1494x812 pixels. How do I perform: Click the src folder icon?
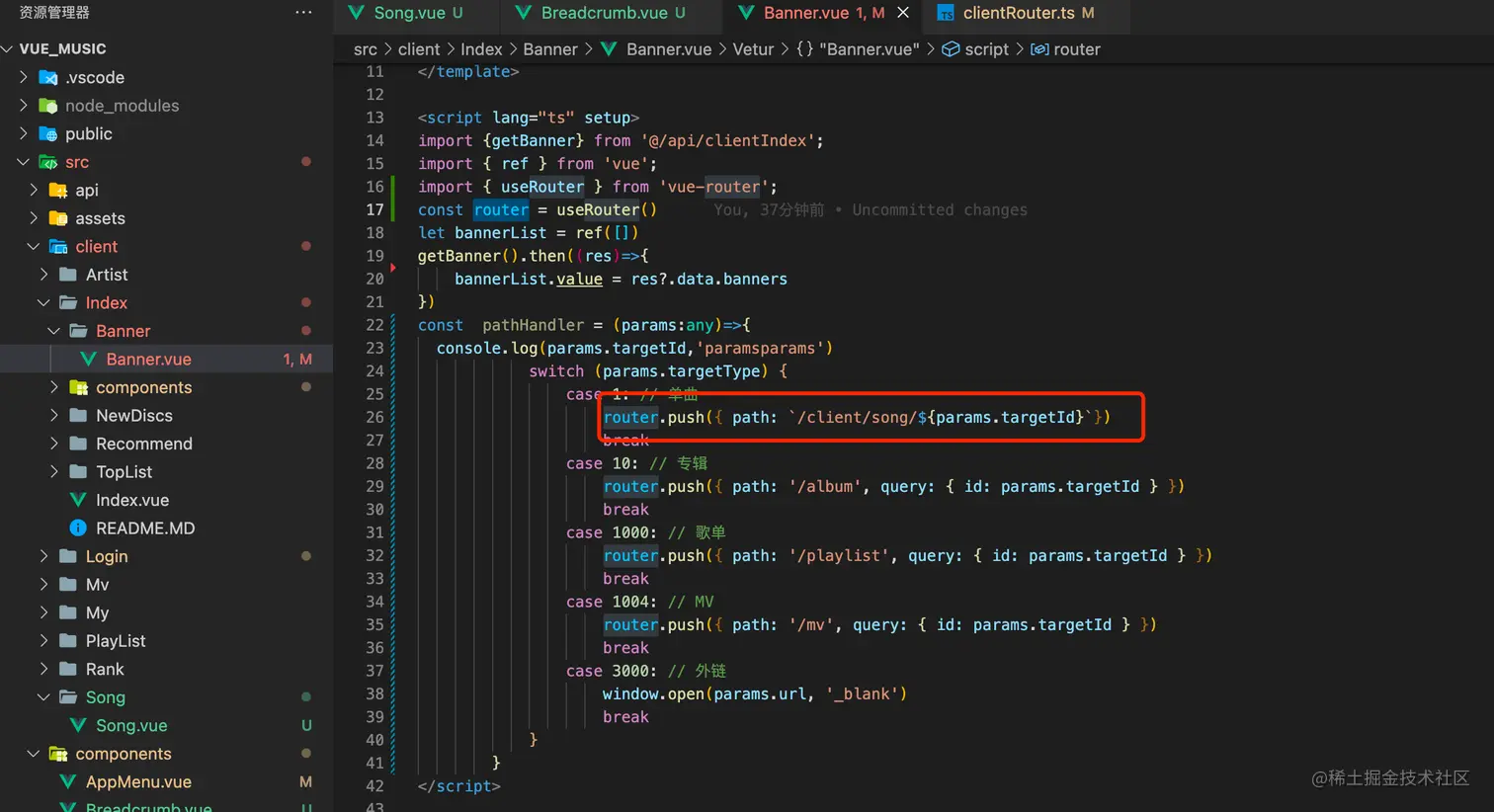tap(47, 162)
